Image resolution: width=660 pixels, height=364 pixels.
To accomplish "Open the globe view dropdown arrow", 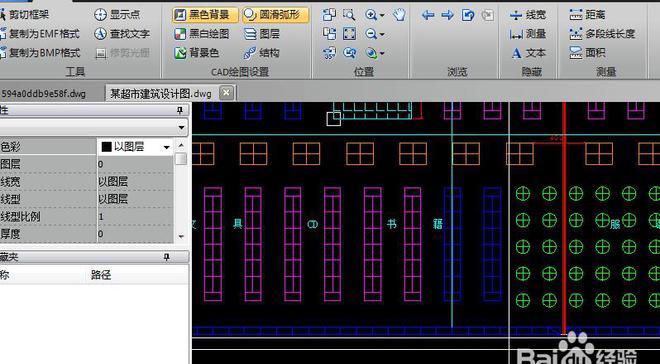I will pos(382,53).
